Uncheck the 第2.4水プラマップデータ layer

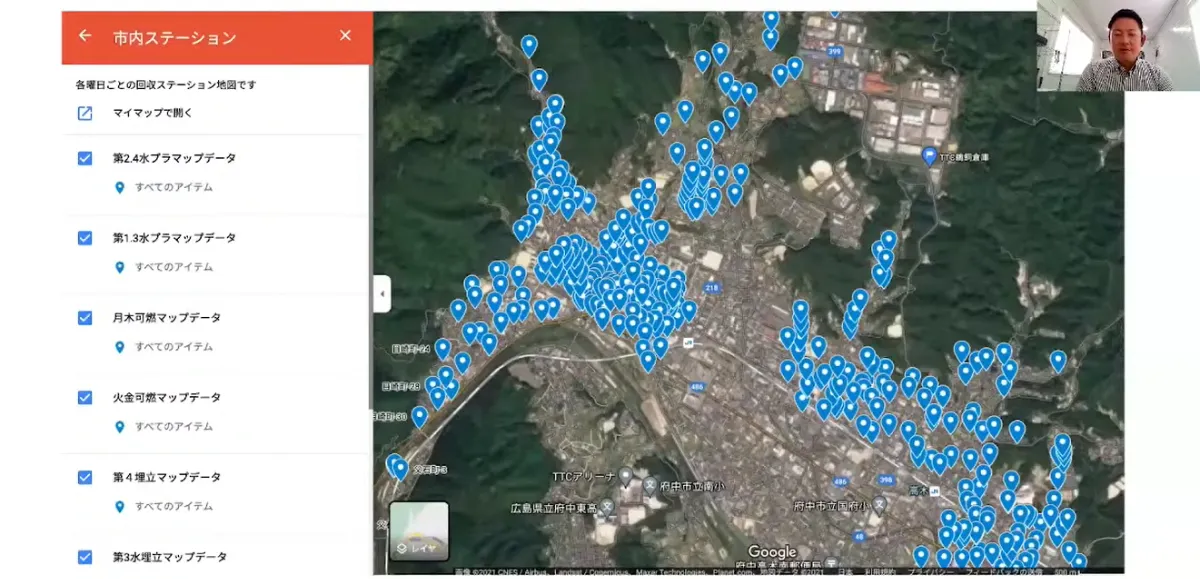[85, 158]
